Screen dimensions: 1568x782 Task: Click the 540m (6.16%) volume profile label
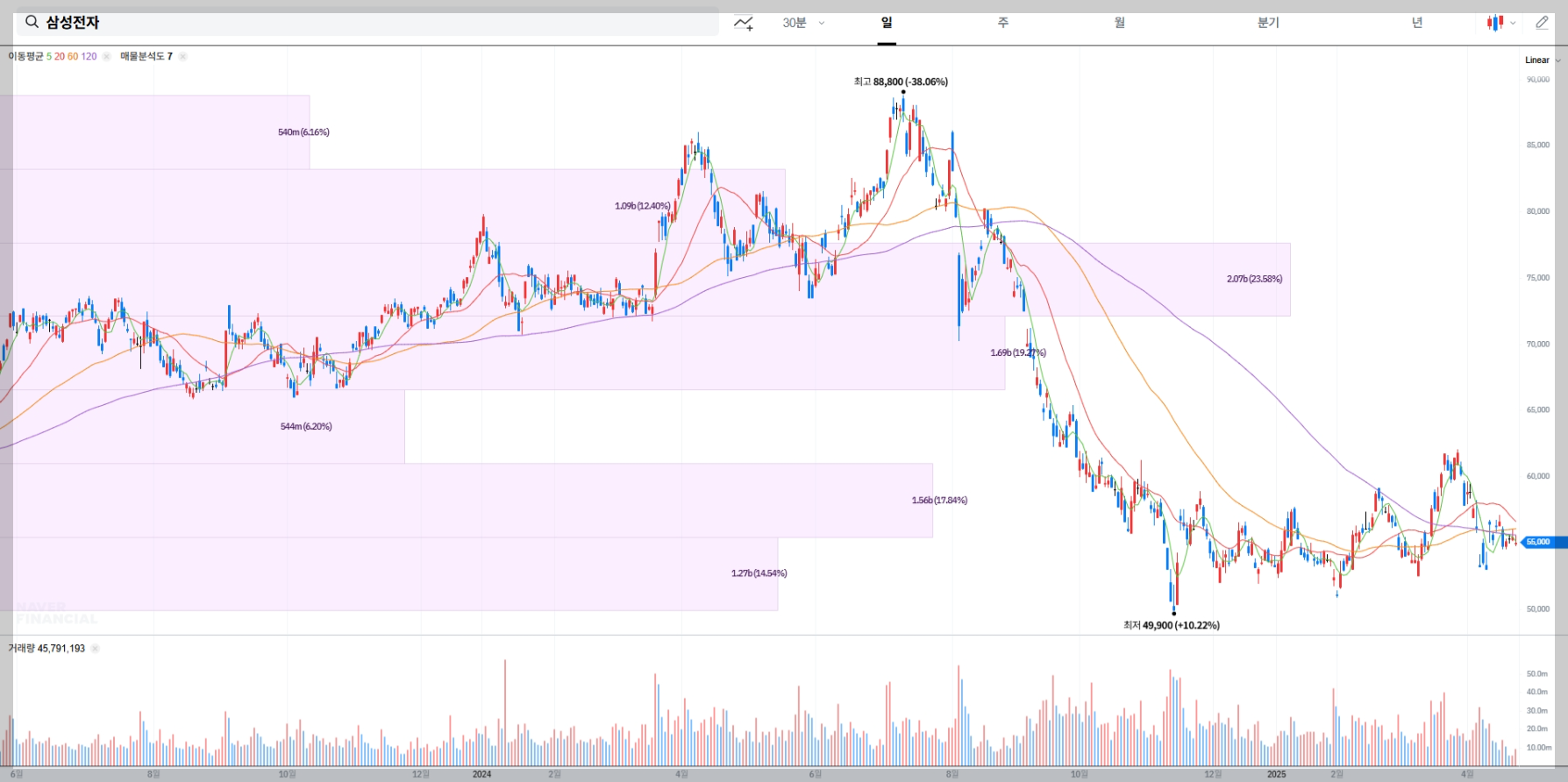tap(303, 132)
